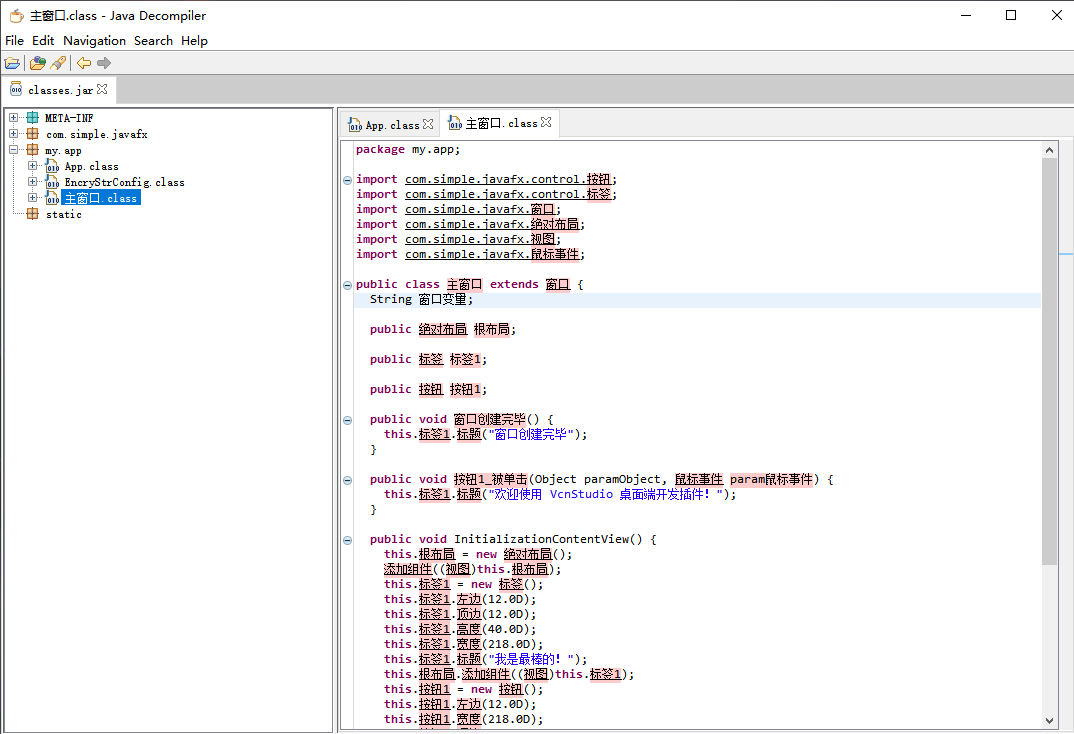Close the 主窗口.class editor tab
The height and width of the screenshot is (734, 1074).
pyautogui.click(x=546, y=123)
